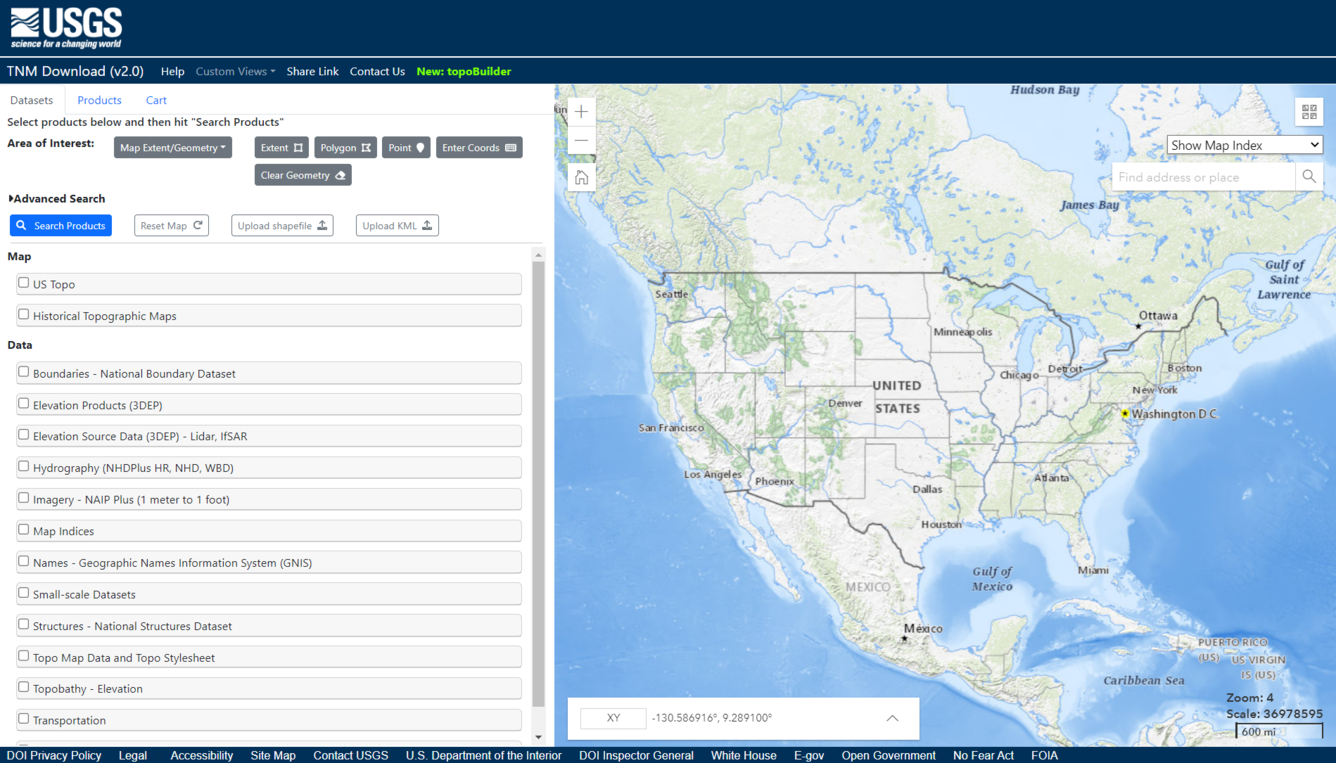Click the scrollbar's up arrow
This screenshot has width=1336, height=763.
point(538,256)
